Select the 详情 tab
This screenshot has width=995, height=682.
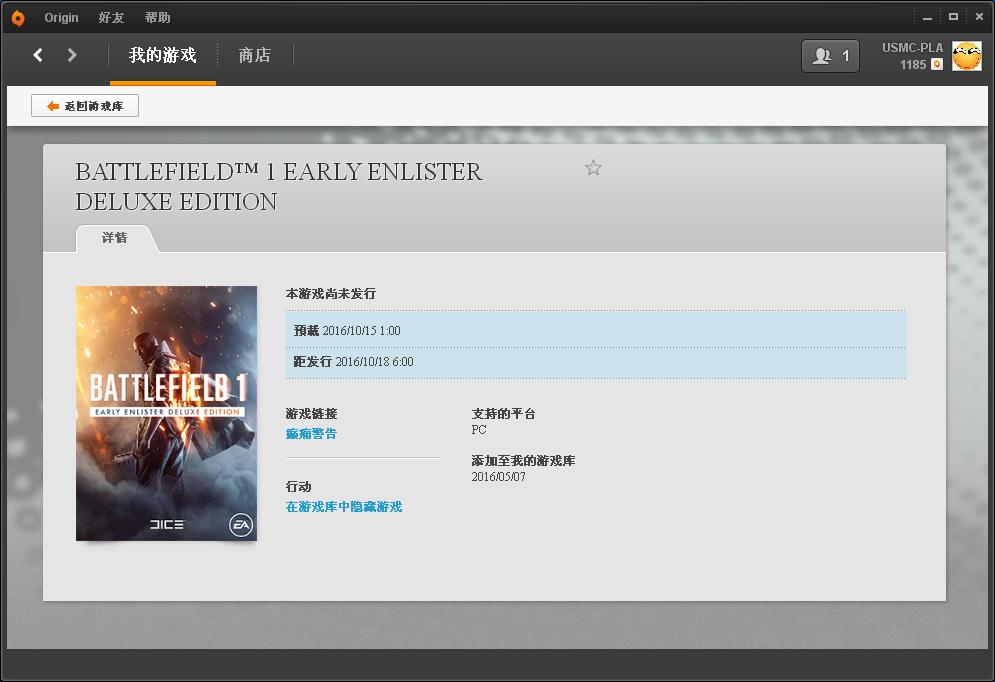(115, 238)
